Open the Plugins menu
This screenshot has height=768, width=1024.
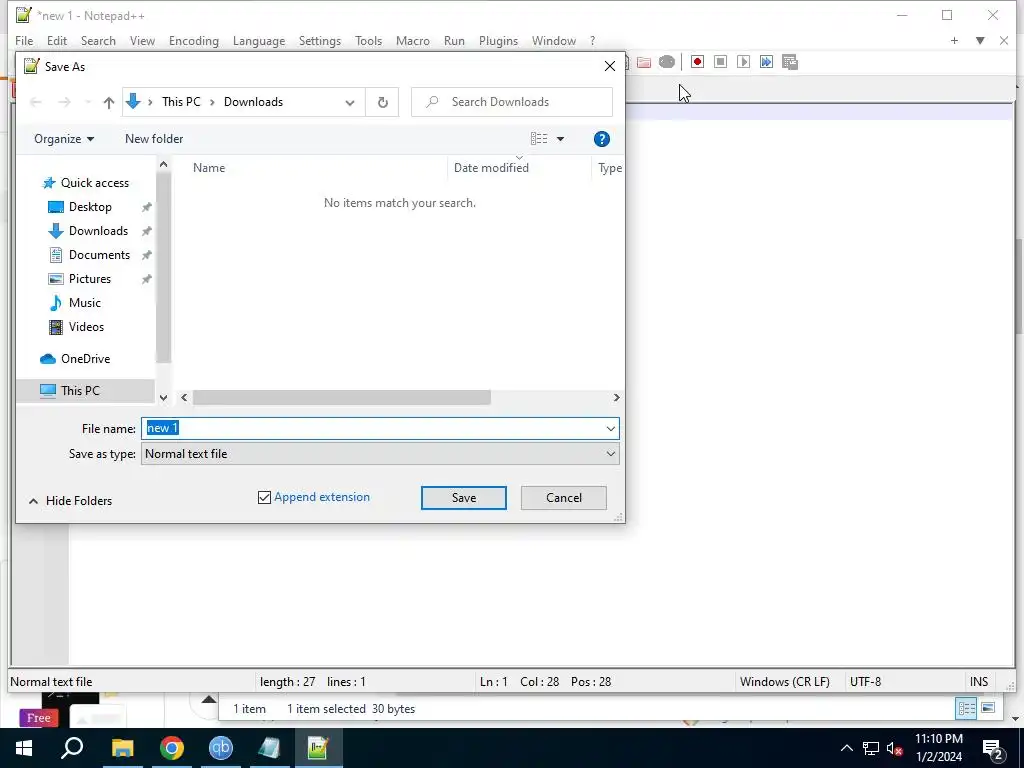[x=498, y=40]
